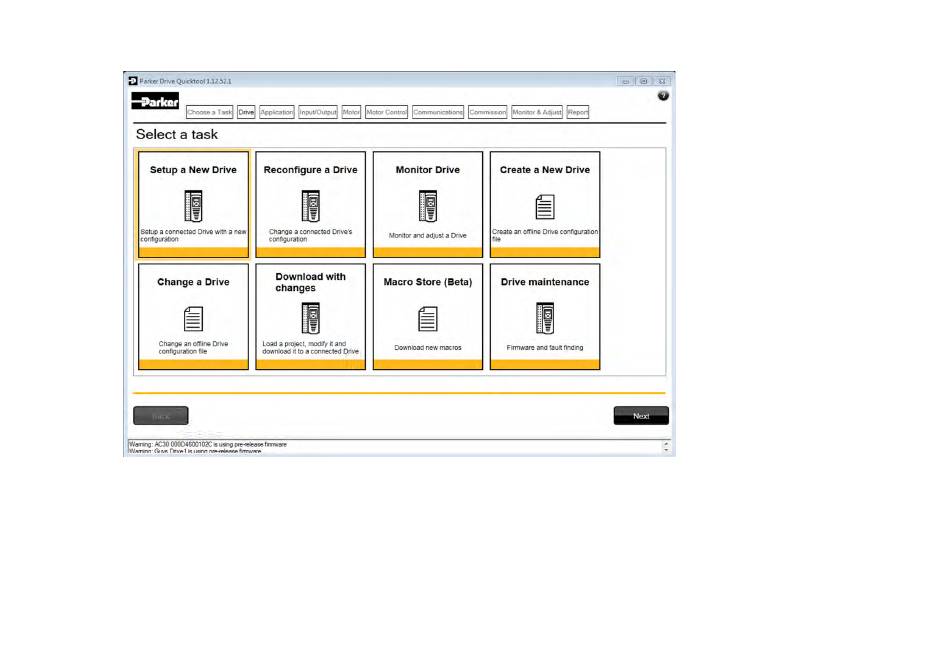Click the document icon in Create a New Drive

545,207
